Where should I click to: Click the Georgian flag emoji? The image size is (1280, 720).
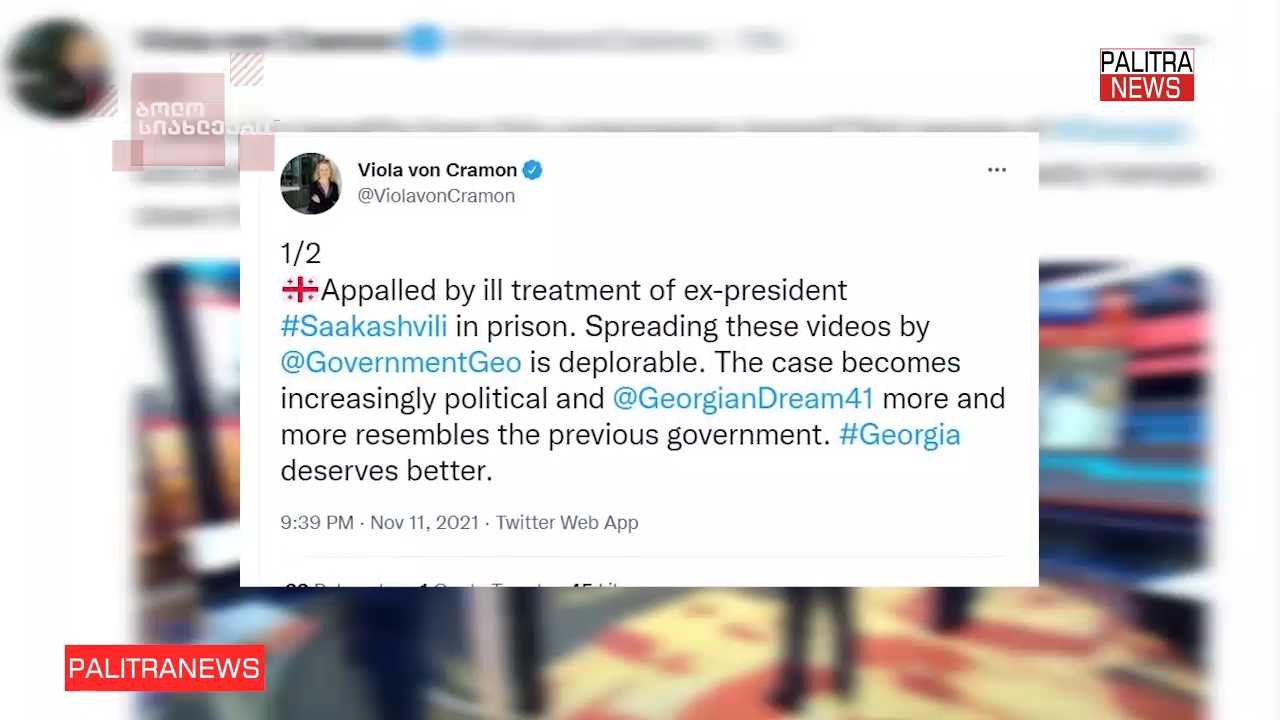[x=299, y=290]
